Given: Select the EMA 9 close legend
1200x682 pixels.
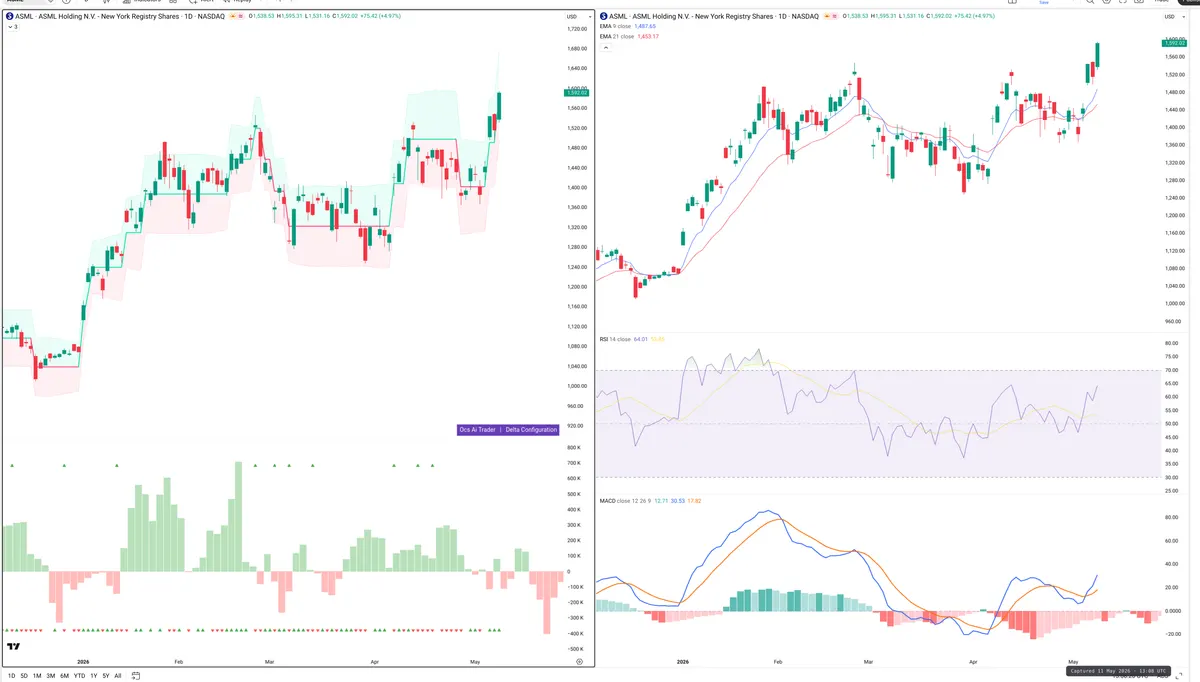Looking at the screenshot, I should tap(615, 27).
